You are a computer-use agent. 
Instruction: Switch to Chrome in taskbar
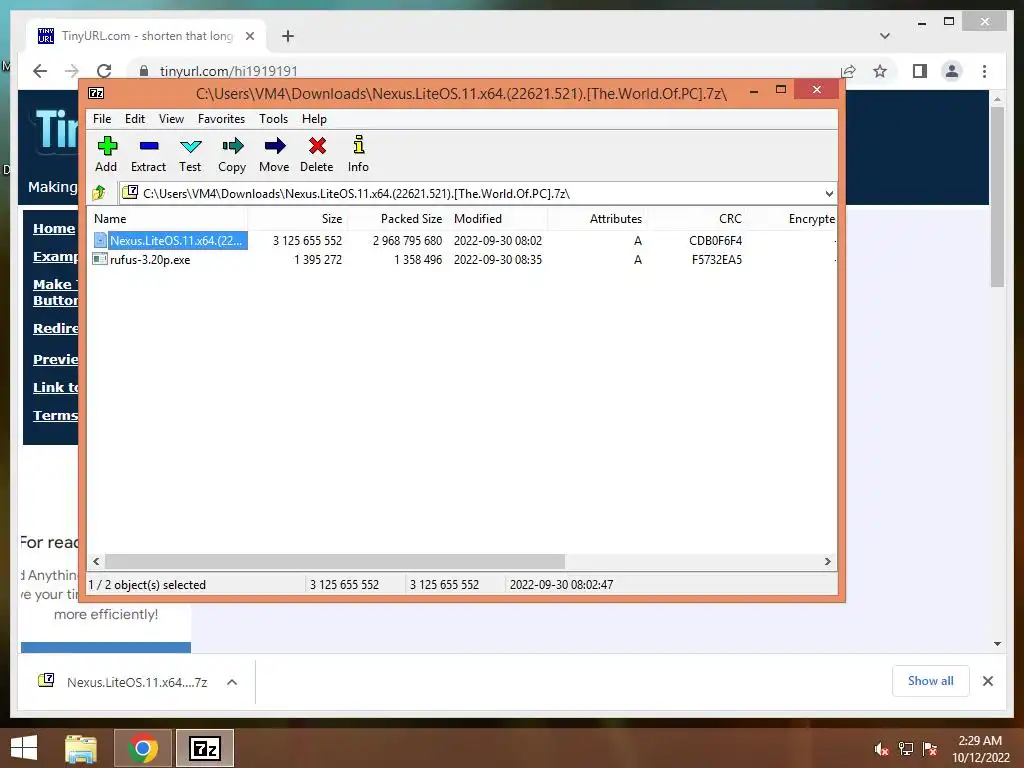pos(143,748)
